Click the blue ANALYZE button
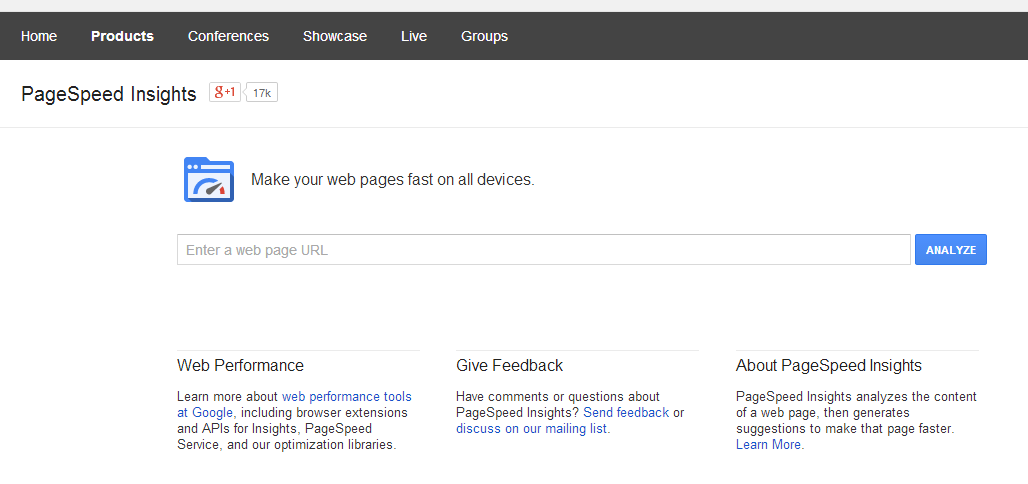This screenshot has width=1028, height=484. [951, 250]
